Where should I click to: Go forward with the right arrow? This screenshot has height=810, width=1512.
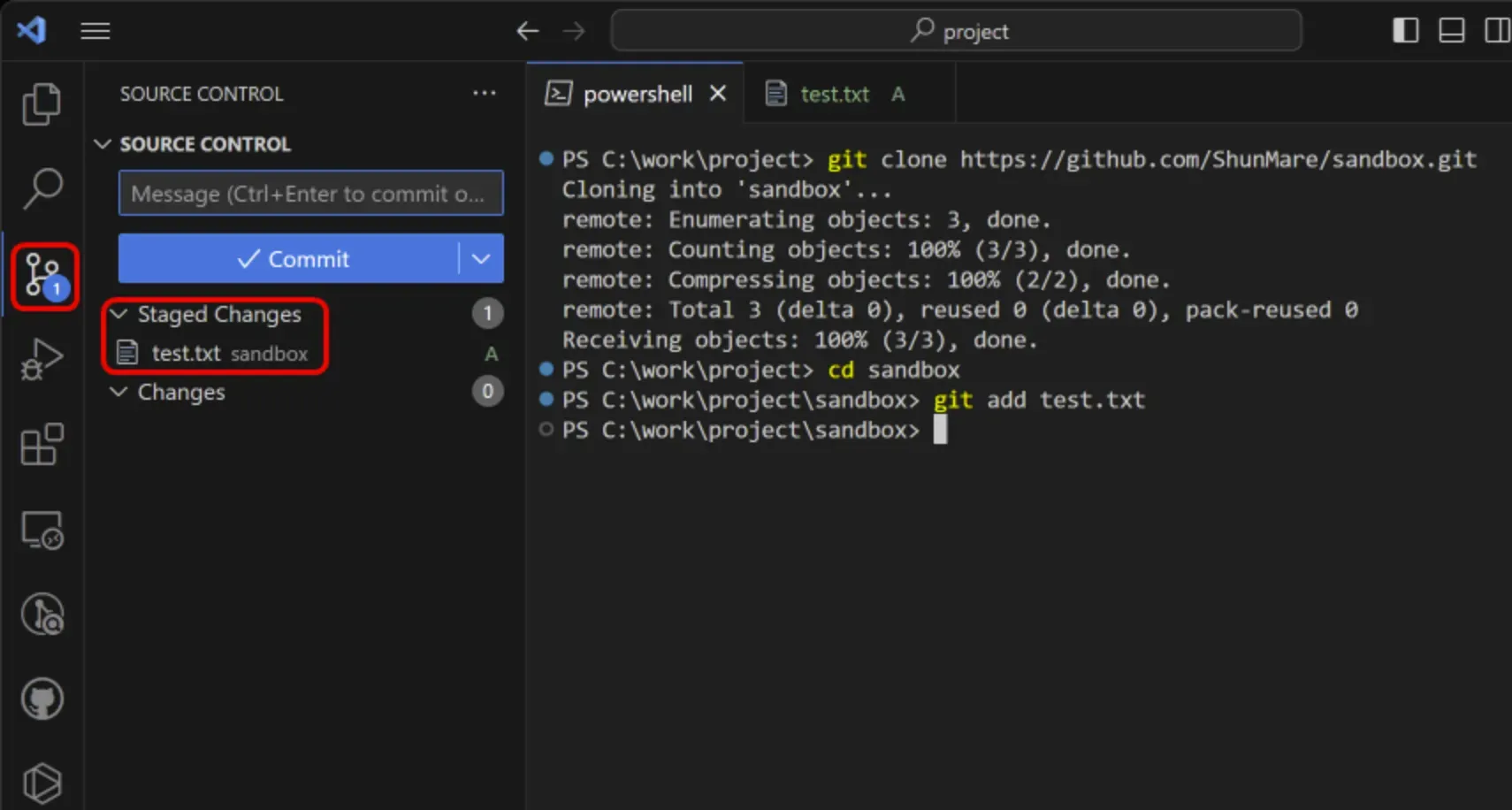[574, 31]
